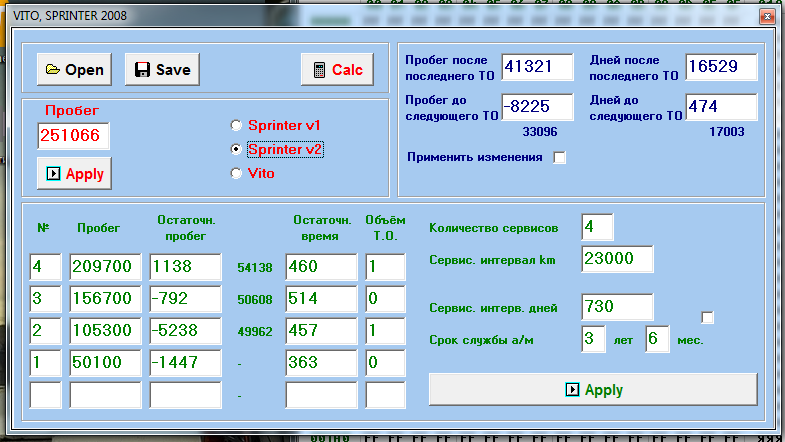This screenshot has height=442, width=785.
Task: Click the red Calc button
Action: (x=337, y=69)
